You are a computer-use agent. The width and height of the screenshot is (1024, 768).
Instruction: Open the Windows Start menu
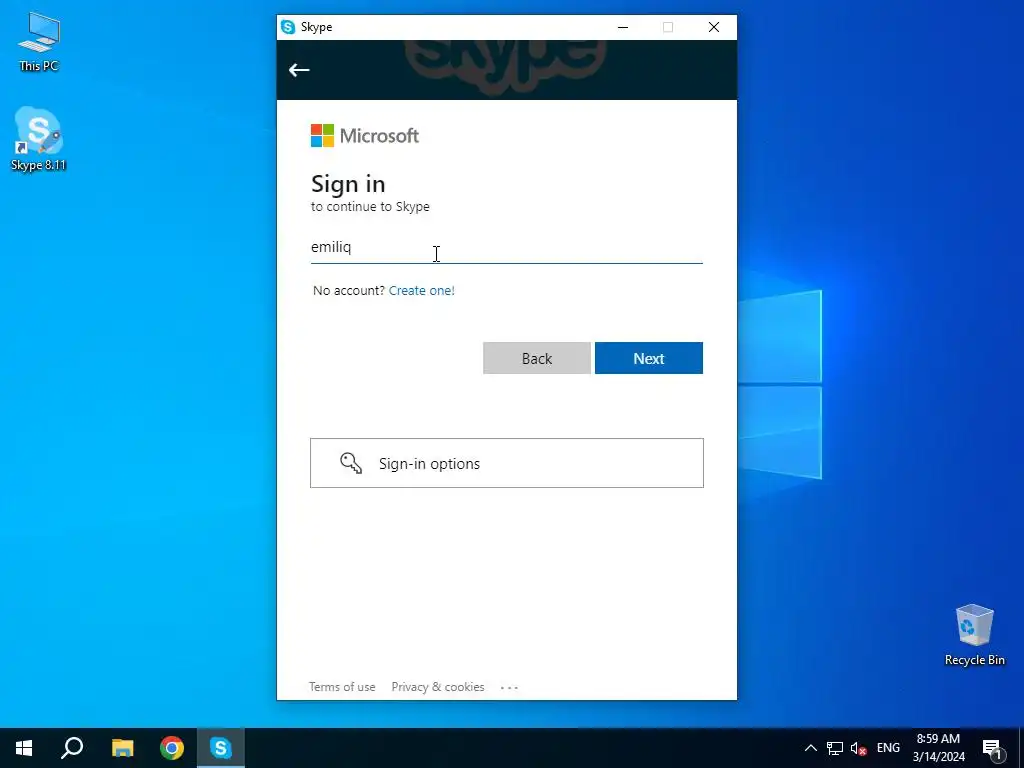24,748
